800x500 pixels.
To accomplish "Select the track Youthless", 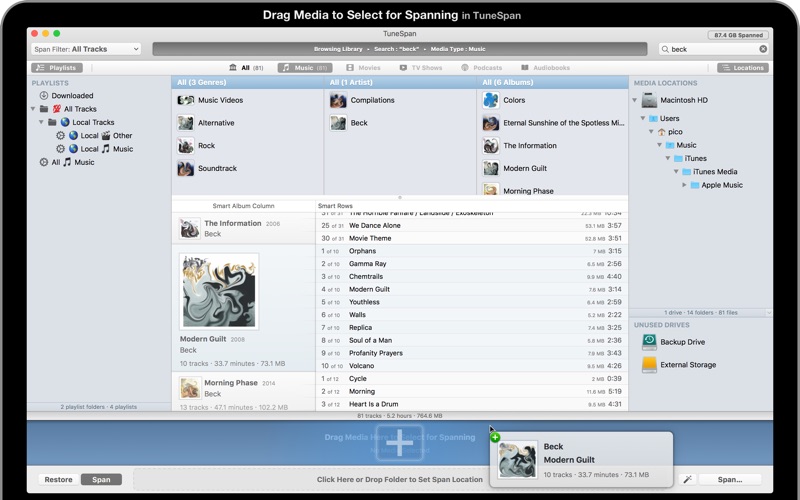I will pos(472,302).
